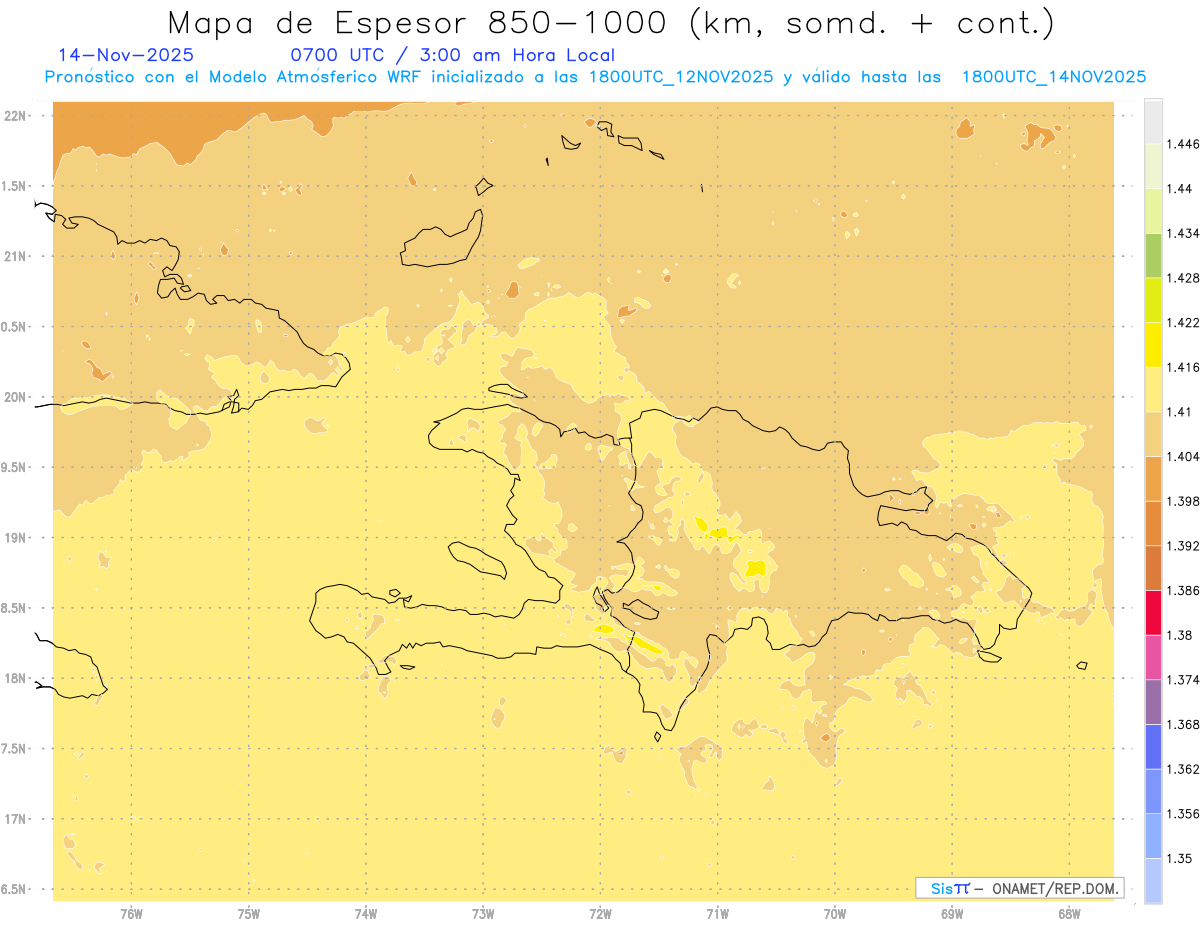The width and height of the screenshot is (1200, 927).
Task: Pick the purple colorbar swatch
Action: click(1153, 702)
